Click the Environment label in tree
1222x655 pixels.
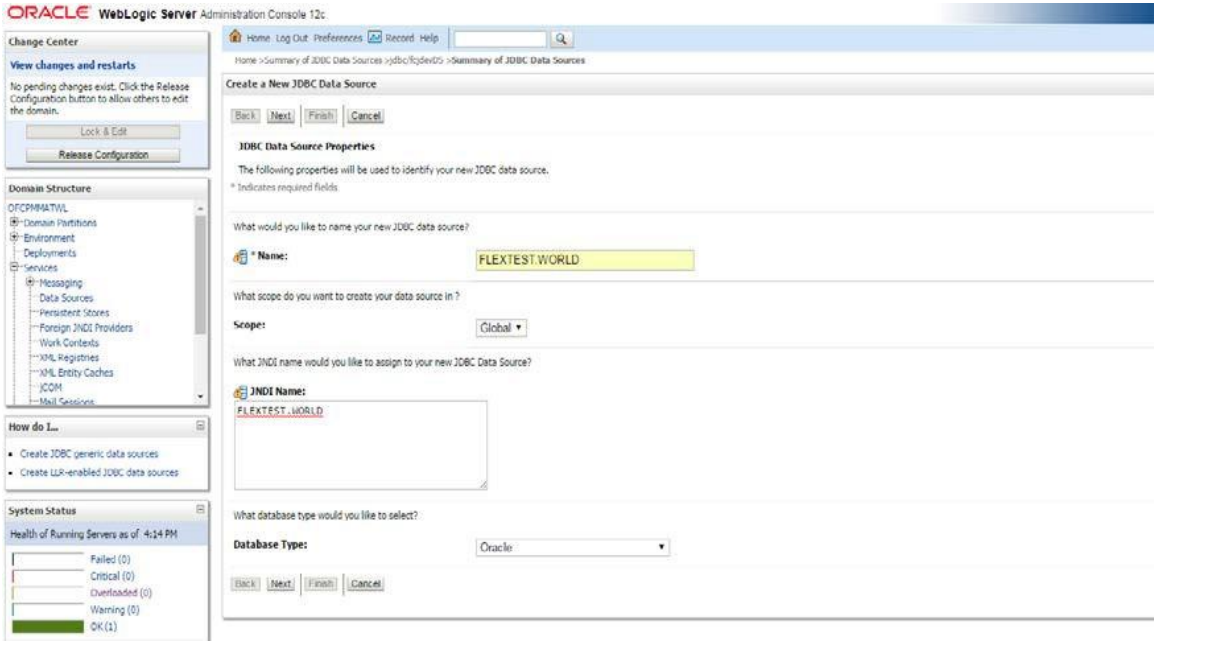(48, 238)
